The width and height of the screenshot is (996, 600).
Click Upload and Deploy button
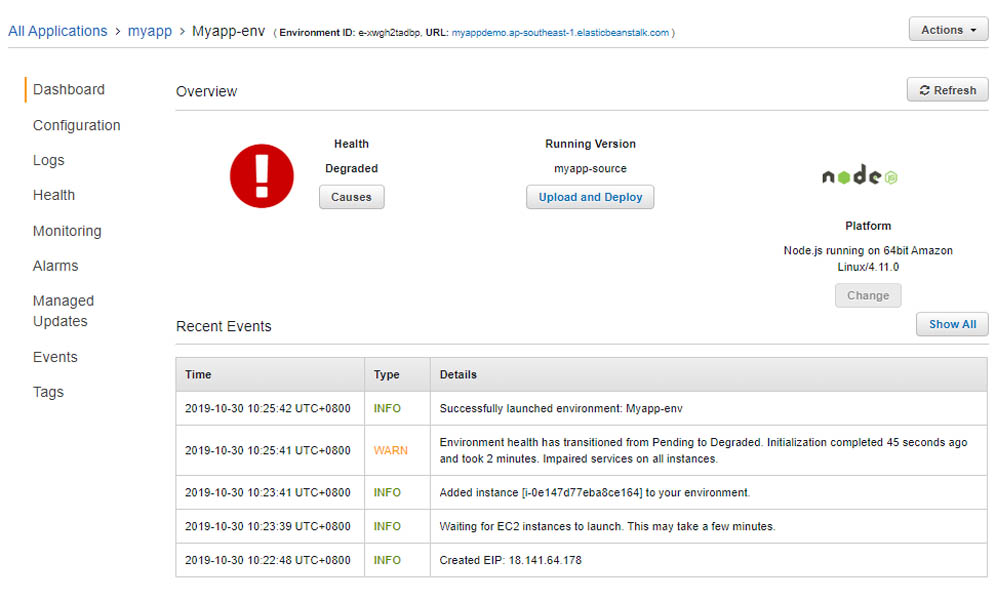click(x=590, y=197)
